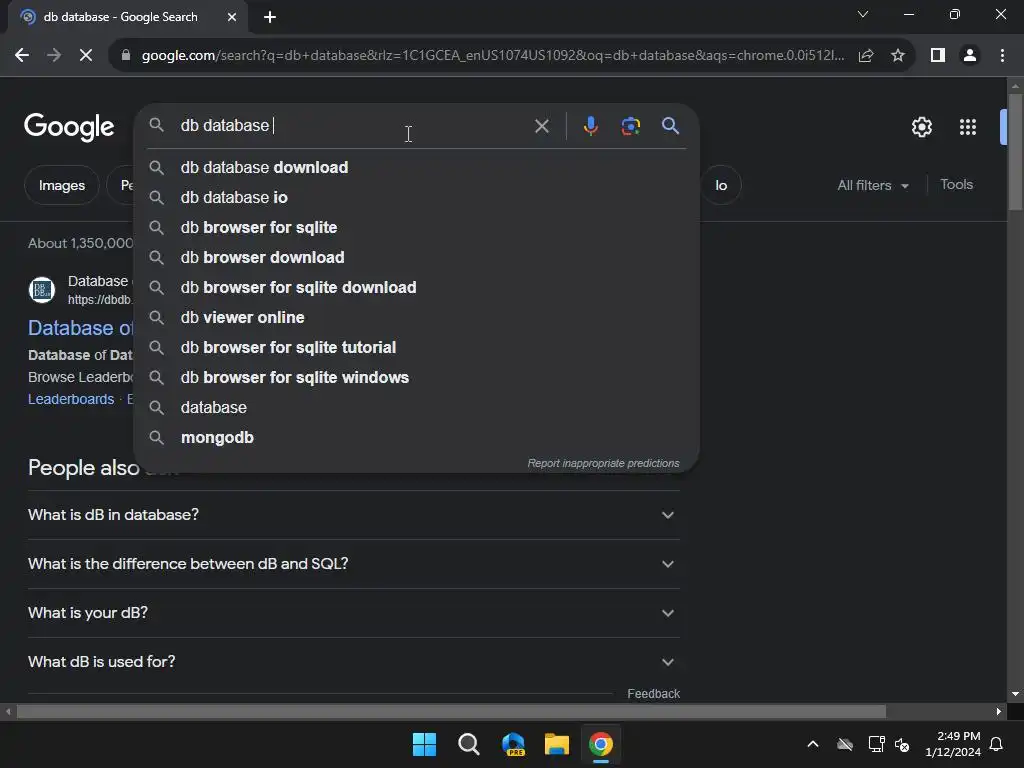This screenshot has width=1024, height=768.
Task: Start voice search with microphone icon
Action: pos(590,126)
